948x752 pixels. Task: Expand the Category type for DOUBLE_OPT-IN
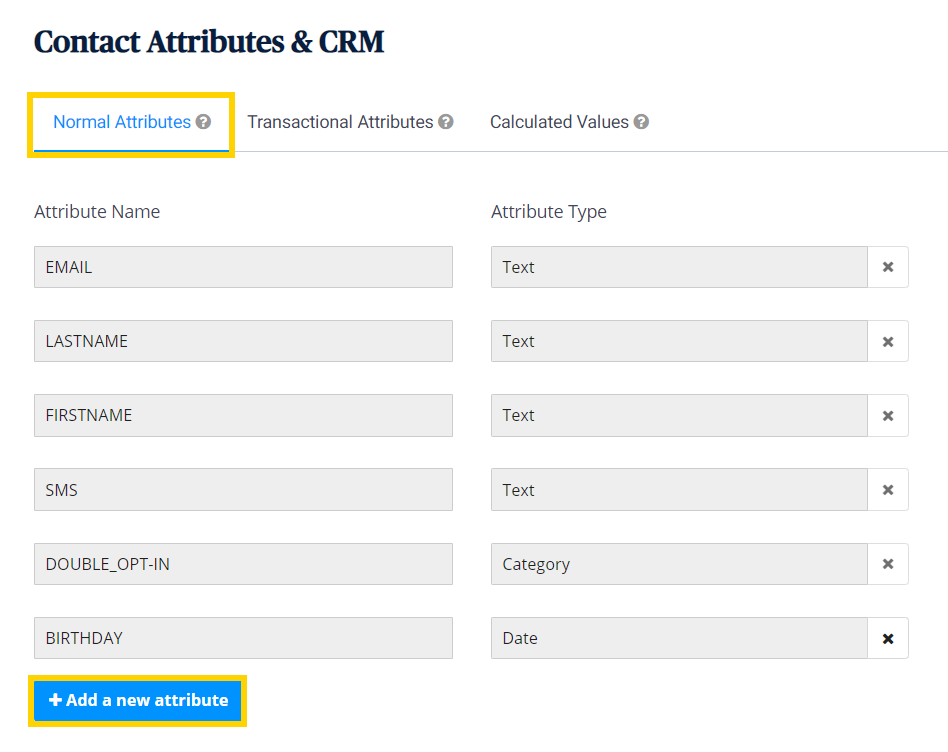(678, 564)
